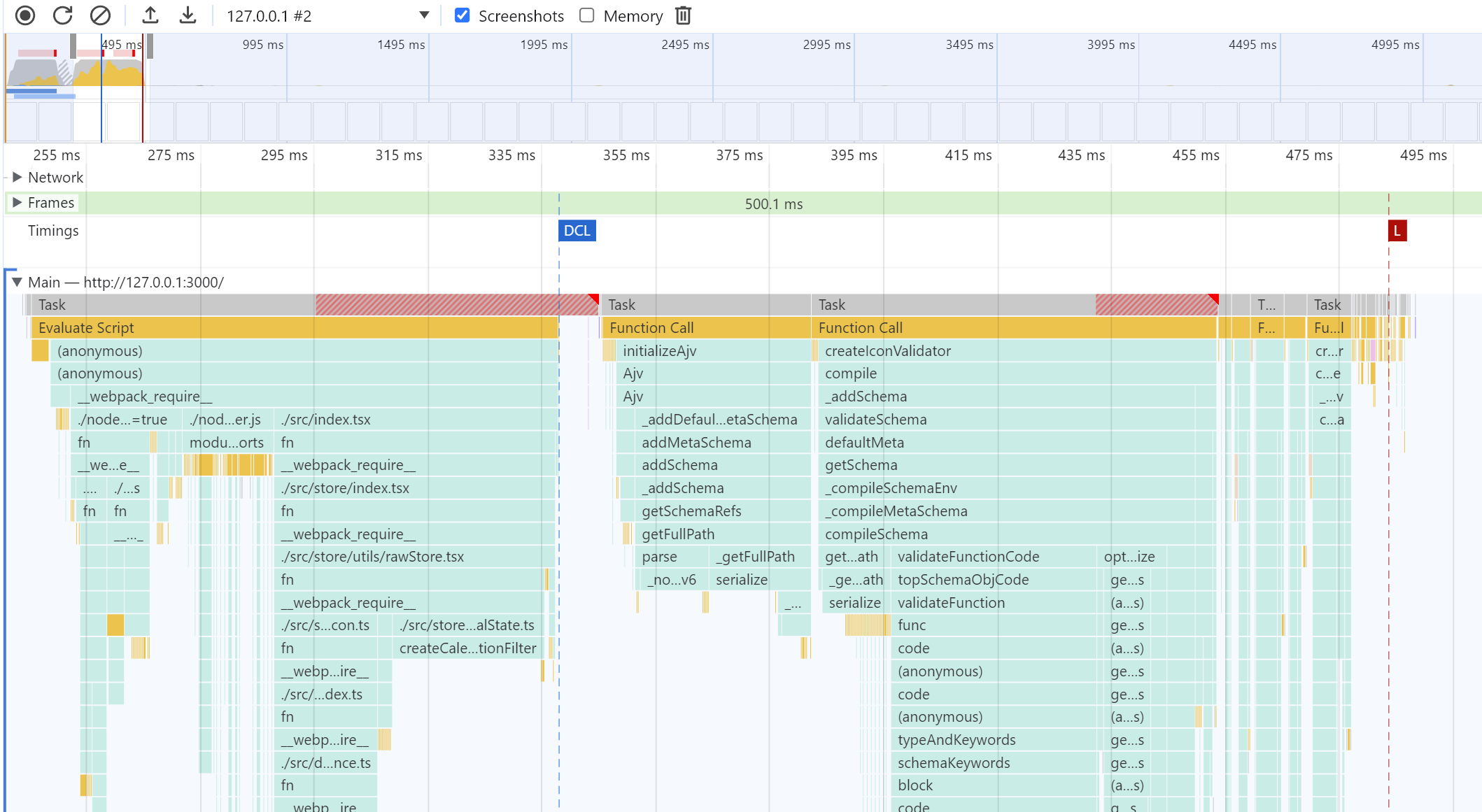This screenshot has width=1482, height=812.
Task: Click the Load profile upload icon
Action: 150,15
